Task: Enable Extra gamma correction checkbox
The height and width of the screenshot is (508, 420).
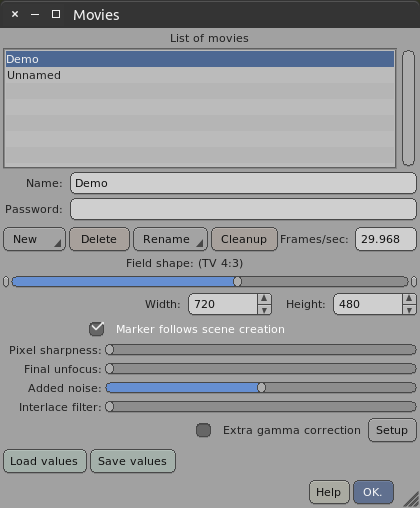Action: tap(203, 430)
